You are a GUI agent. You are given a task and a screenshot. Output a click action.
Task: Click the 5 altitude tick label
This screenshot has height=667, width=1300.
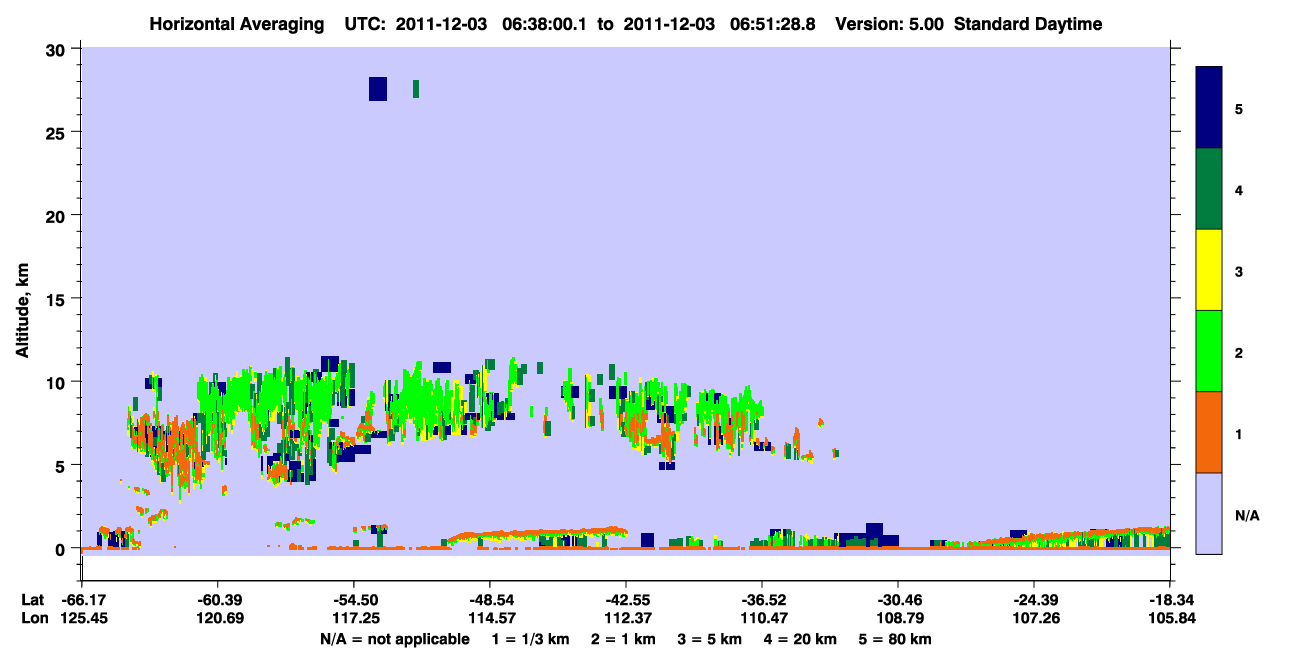[62, 465]
